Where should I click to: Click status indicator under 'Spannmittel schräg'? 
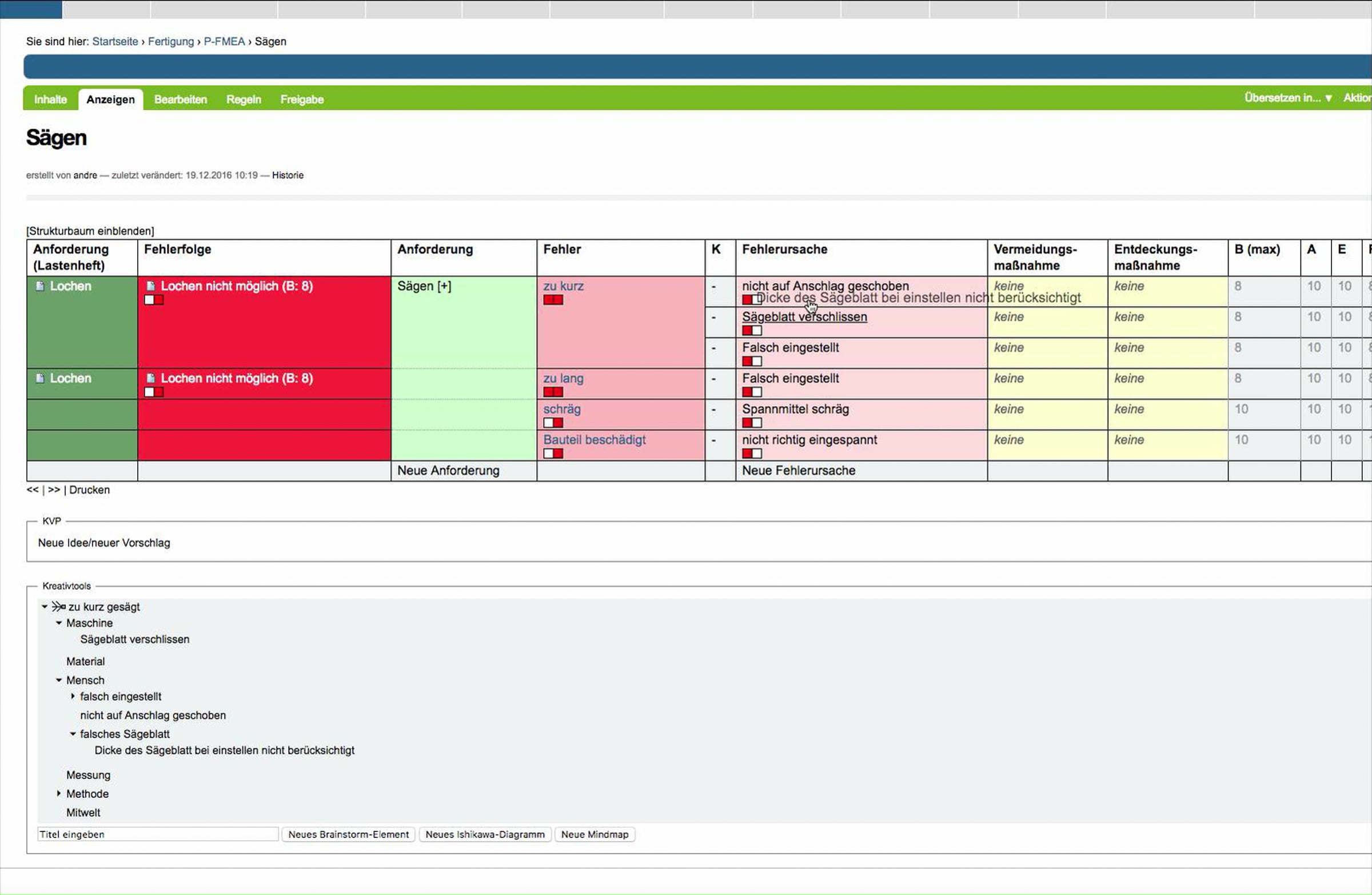coord(752,423)
